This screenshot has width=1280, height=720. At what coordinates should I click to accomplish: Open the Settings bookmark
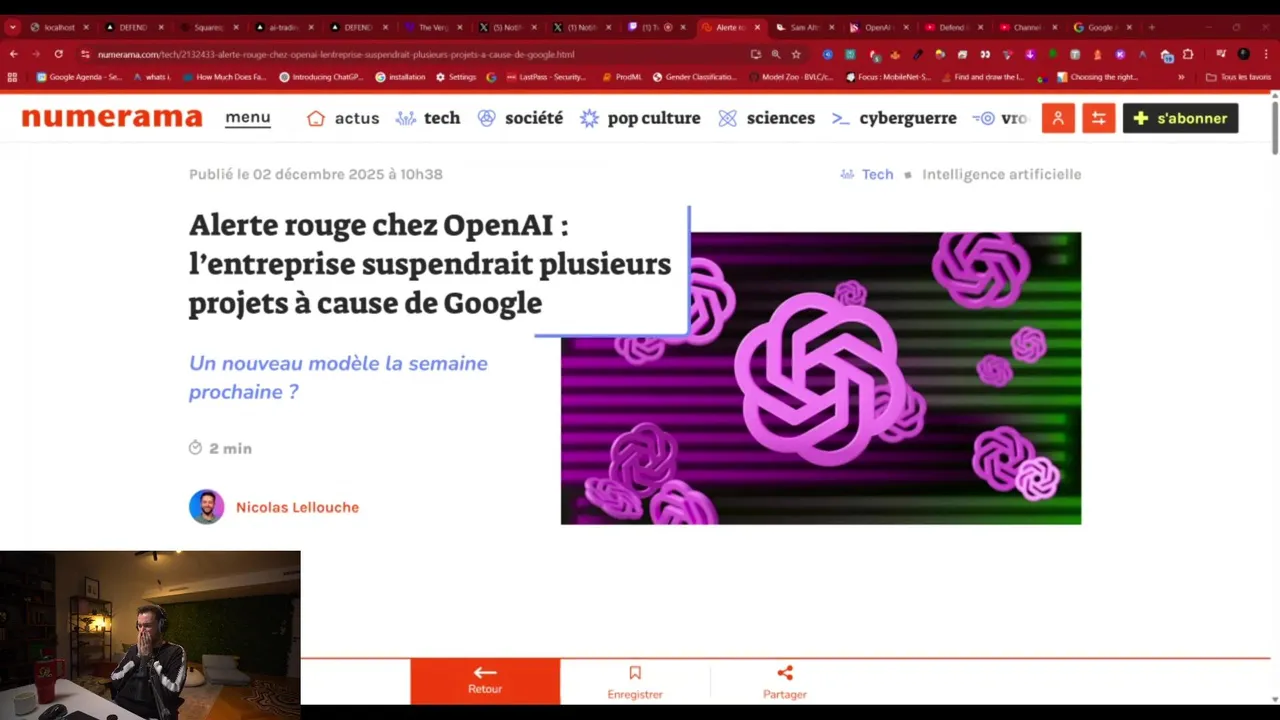coord(456,77)
